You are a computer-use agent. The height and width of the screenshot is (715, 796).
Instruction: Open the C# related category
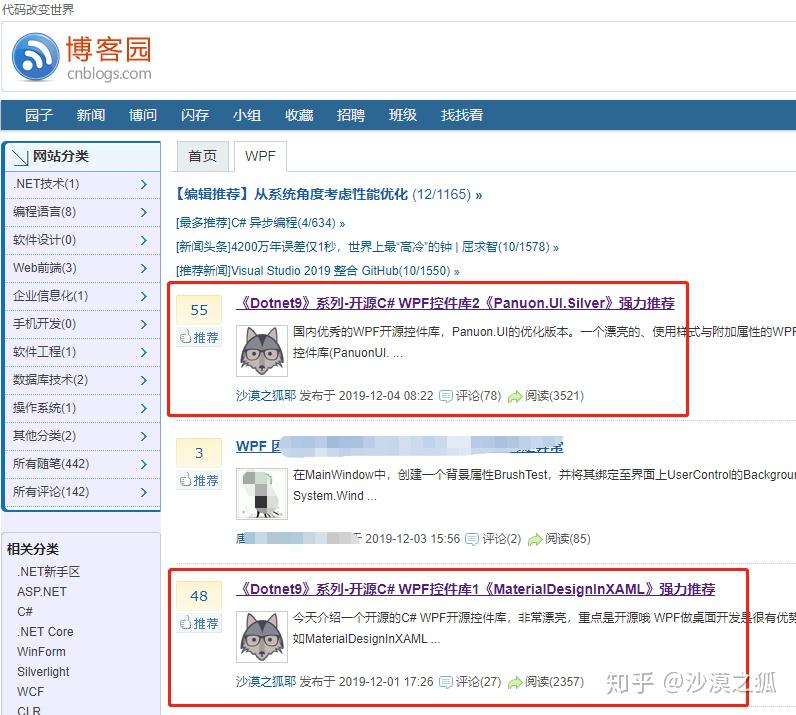coord(25,611)
